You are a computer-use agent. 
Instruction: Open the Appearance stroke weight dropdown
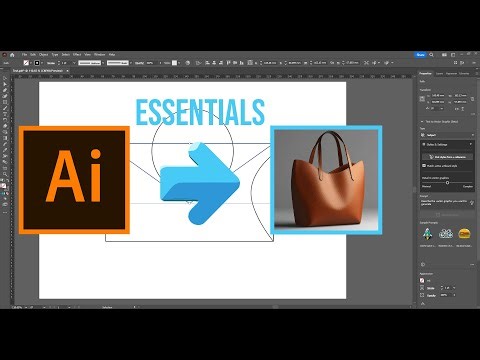click(x=454, y=288)
